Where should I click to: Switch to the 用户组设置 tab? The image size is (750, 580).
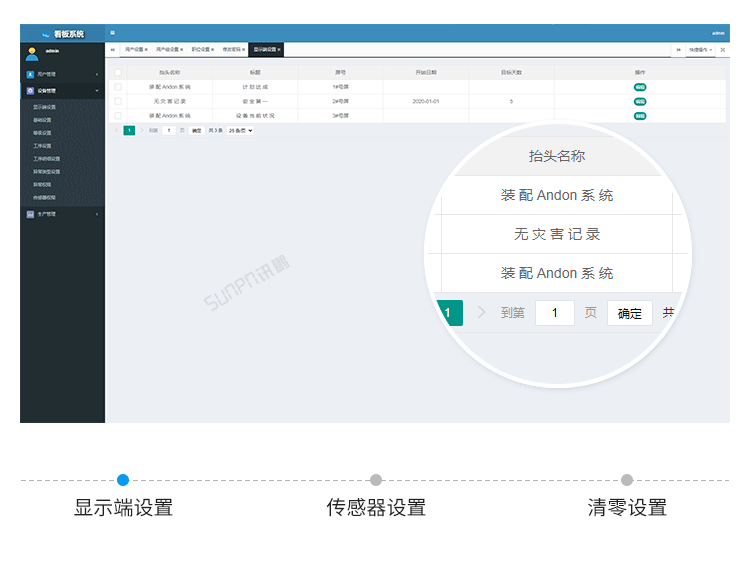click(x=167, y=50)
